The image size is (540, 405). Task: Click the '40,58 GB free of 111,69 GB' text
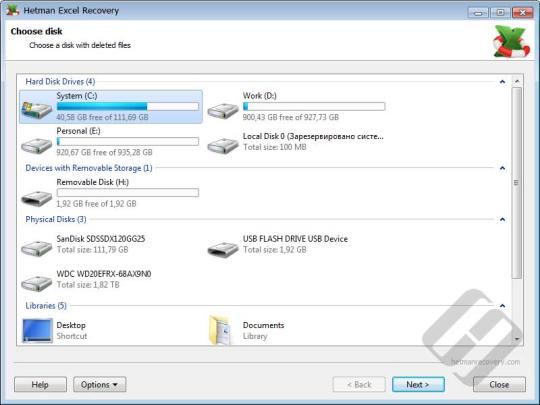(103, 117)
